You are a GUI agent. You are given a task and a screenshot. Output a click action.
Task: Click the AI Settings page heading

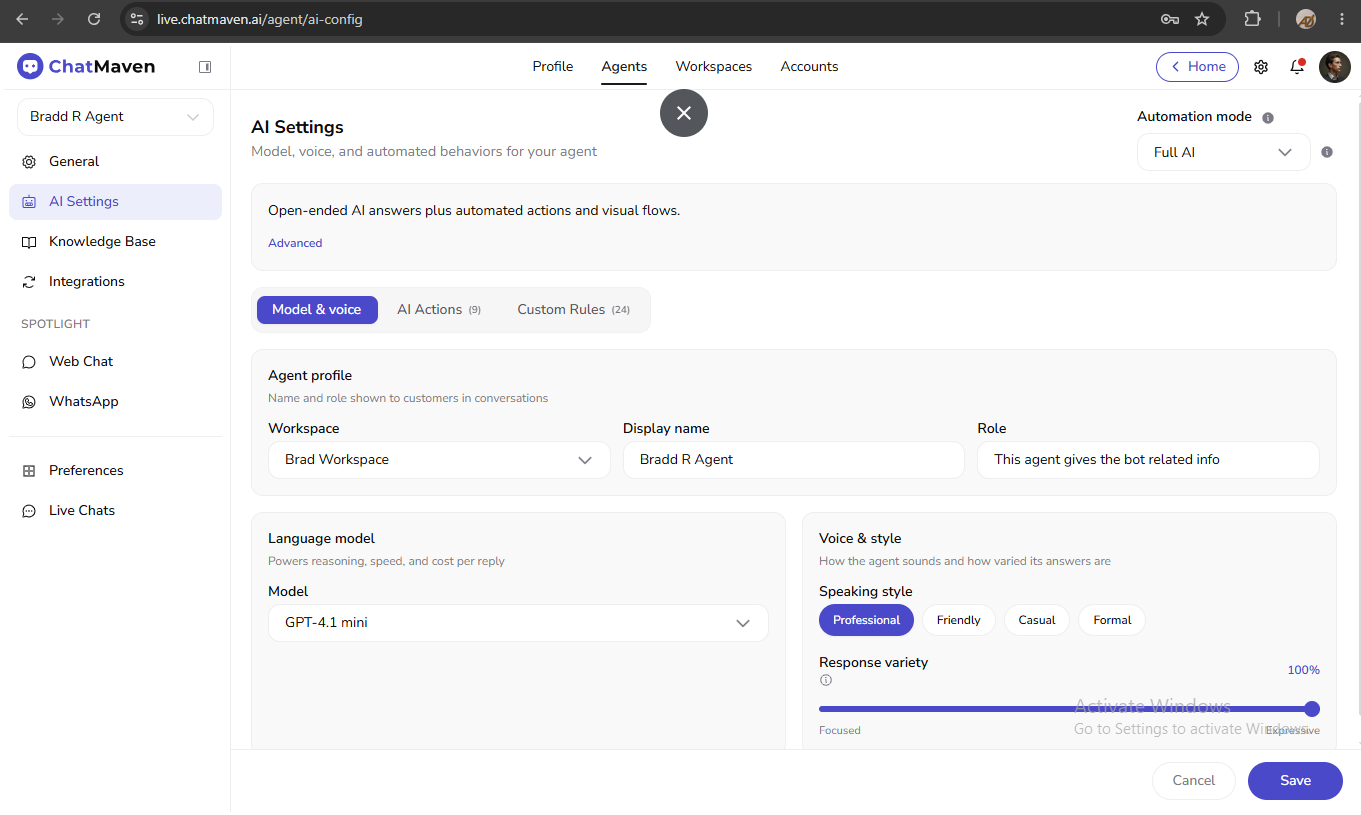[x=297, y=127]
